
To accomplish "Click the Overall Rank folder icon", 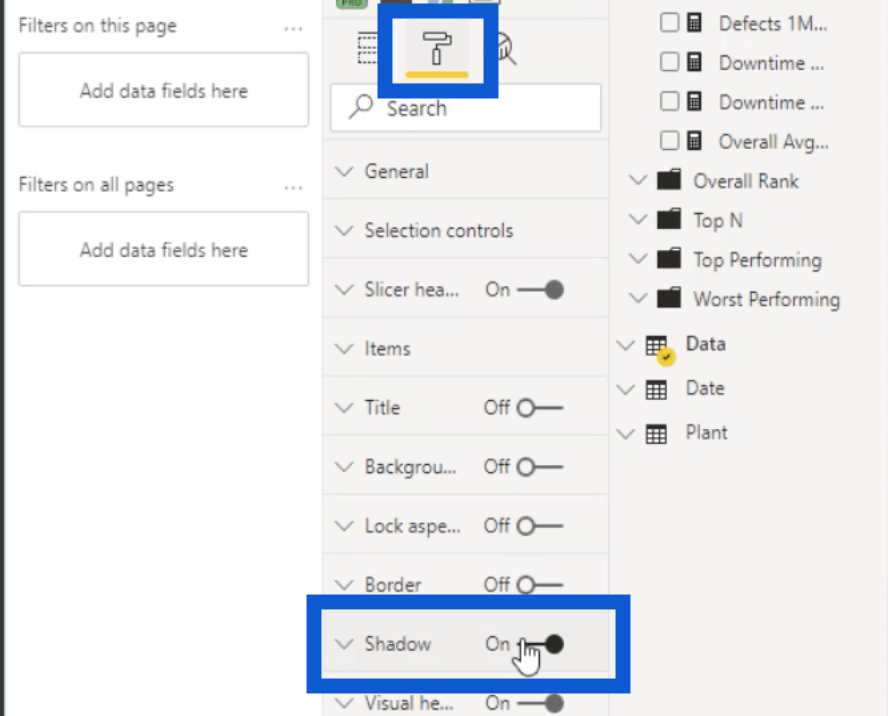I will [x=669, y=180].
